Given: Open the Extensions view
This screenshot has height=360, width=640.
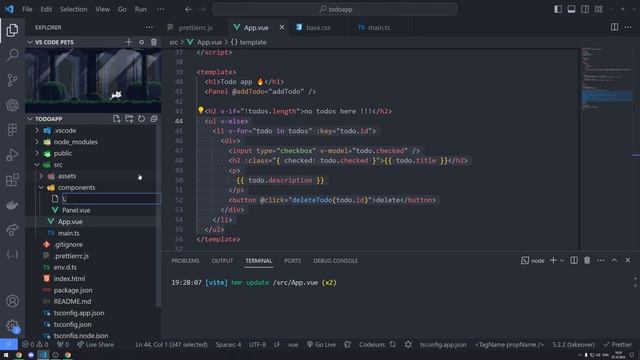Looking at the screenshot, I should point(12,180).
